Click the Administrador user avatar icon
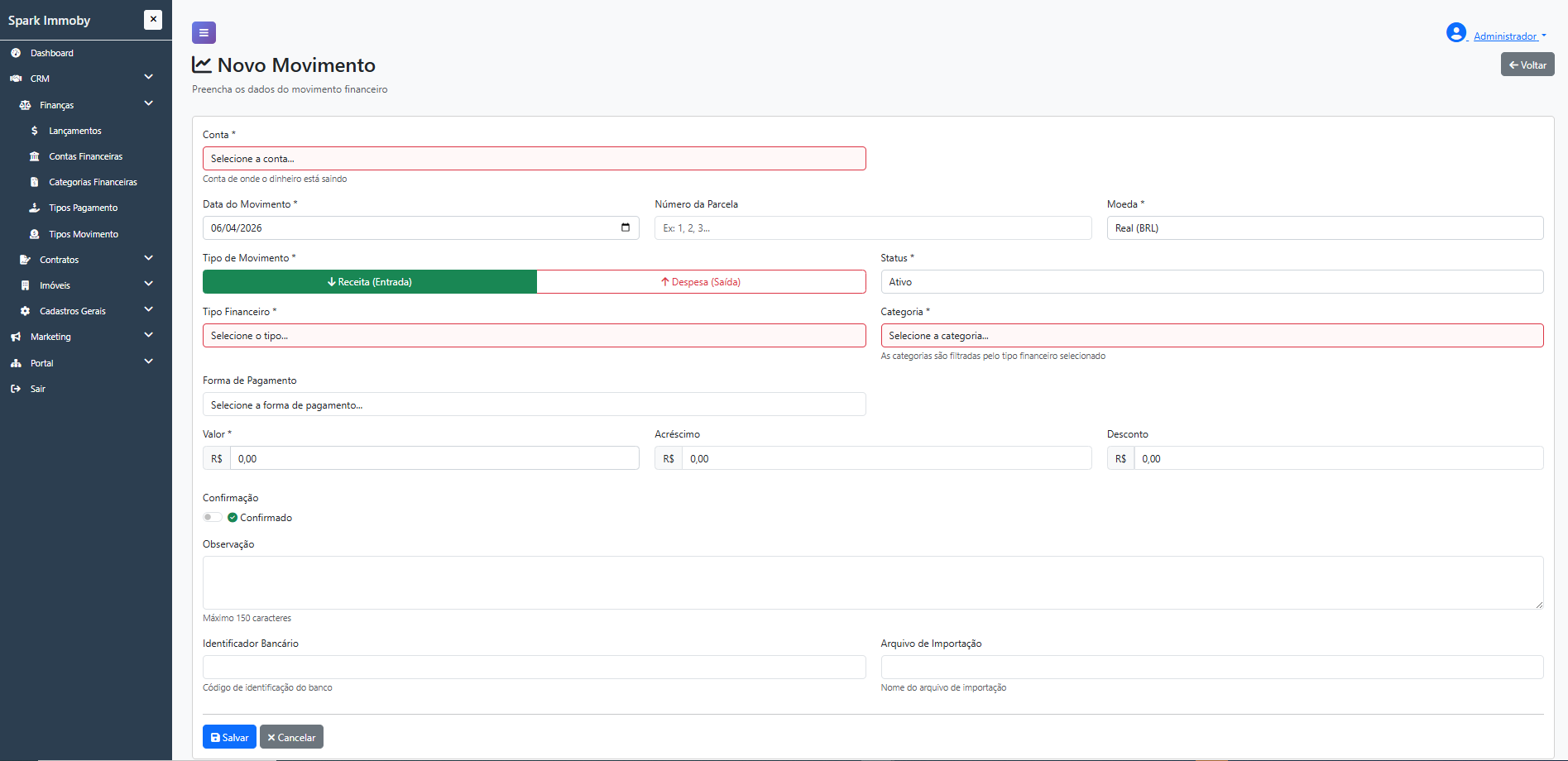Image resolution: width=1568 pixels, height=761 pixels. pos(1456,32)
